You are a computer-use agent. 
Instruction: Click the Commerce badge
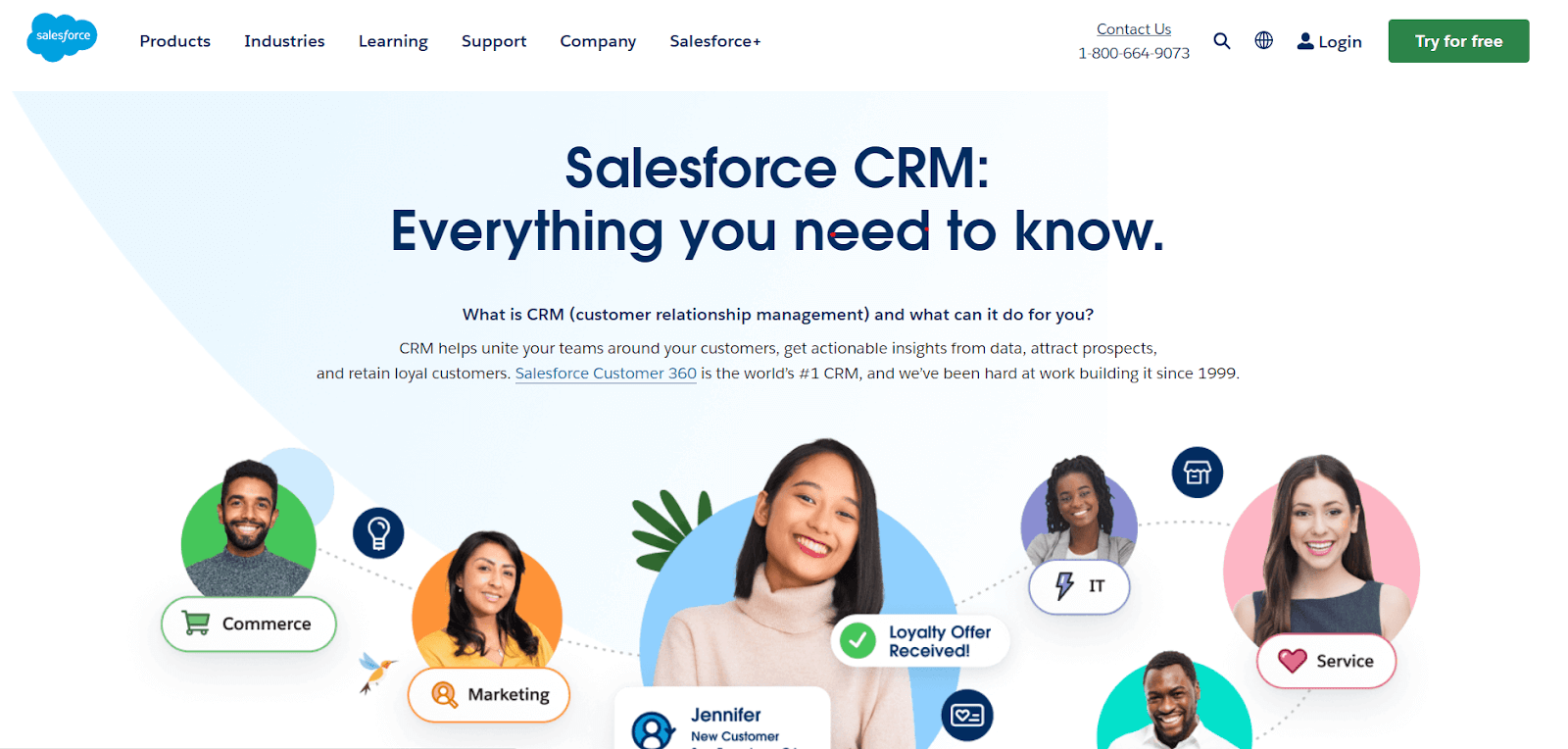pos(249,624)
